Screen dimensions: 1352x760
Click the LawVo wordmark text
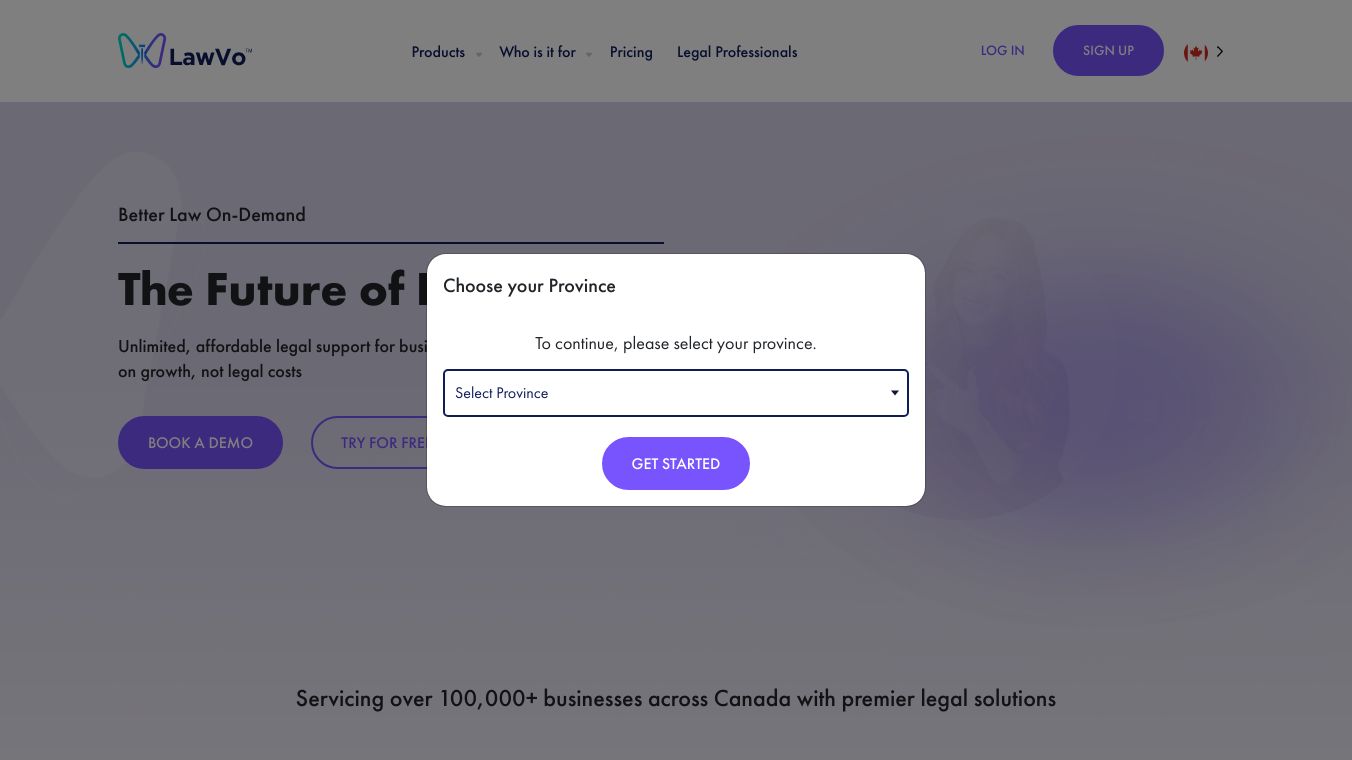(x=209, y=57)
